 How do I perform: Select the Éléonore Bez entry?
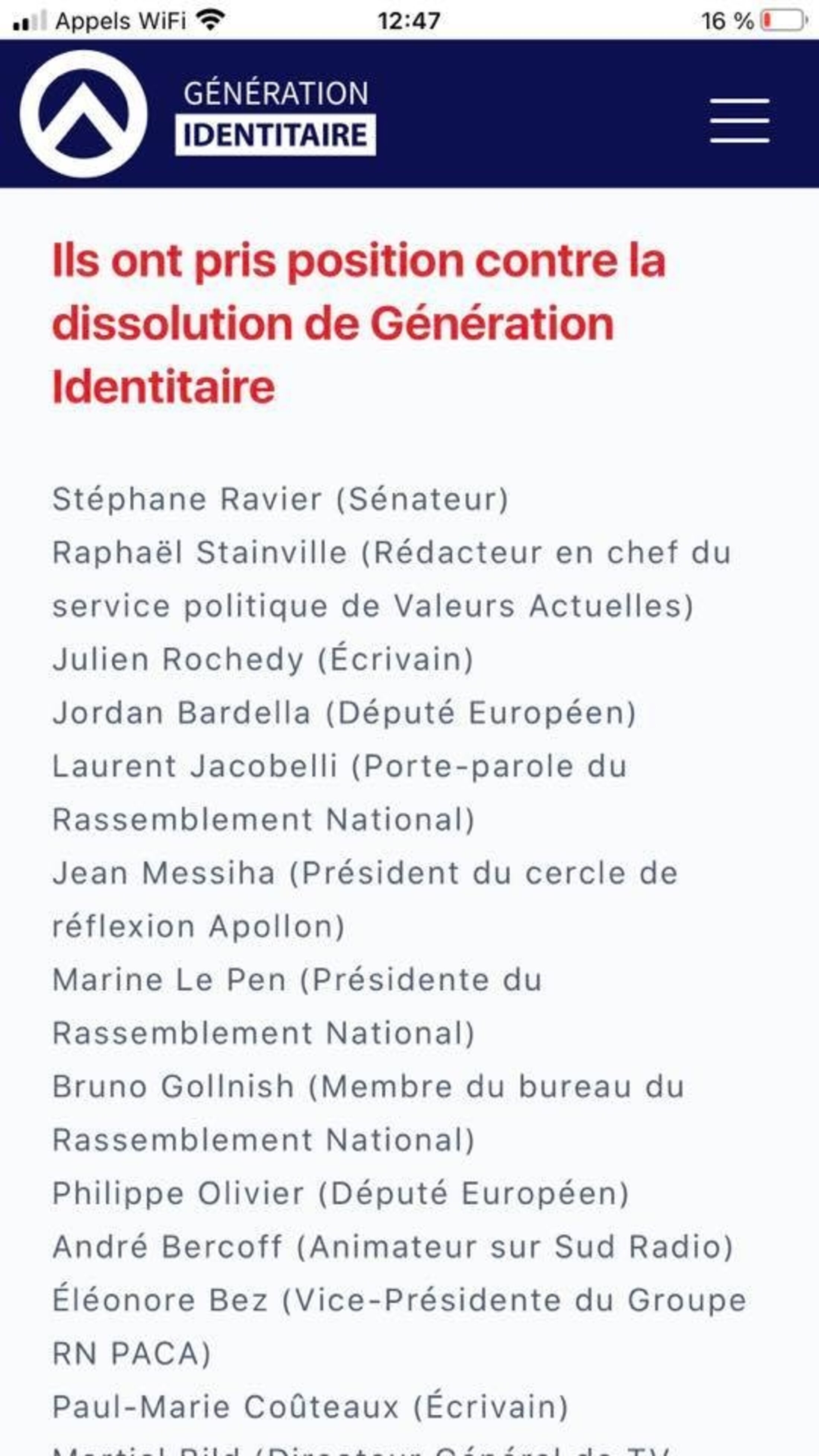pyautogui.click(x=398, y=1326)
